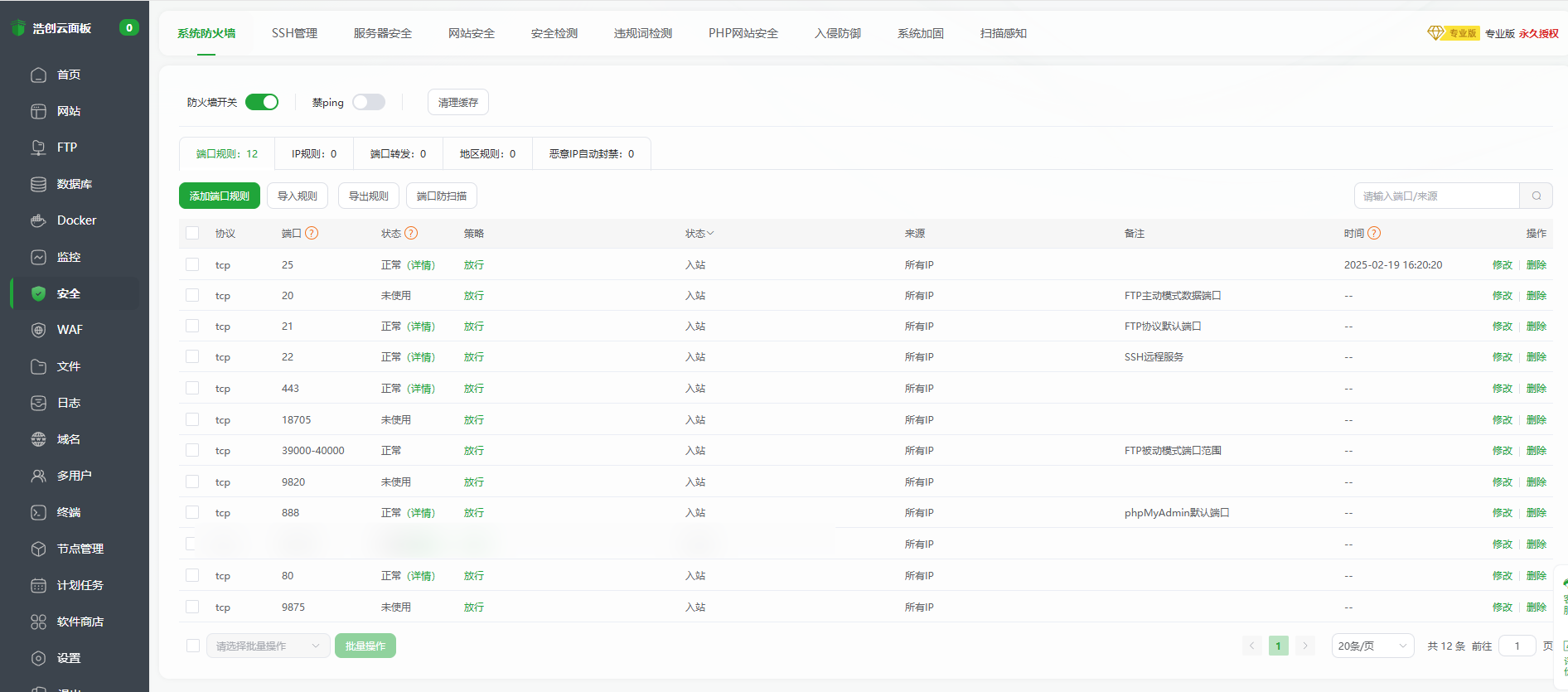Screen dimensions: 1568x692
Task: Click the terminal icon in sidebar
Action: [38, 512]
